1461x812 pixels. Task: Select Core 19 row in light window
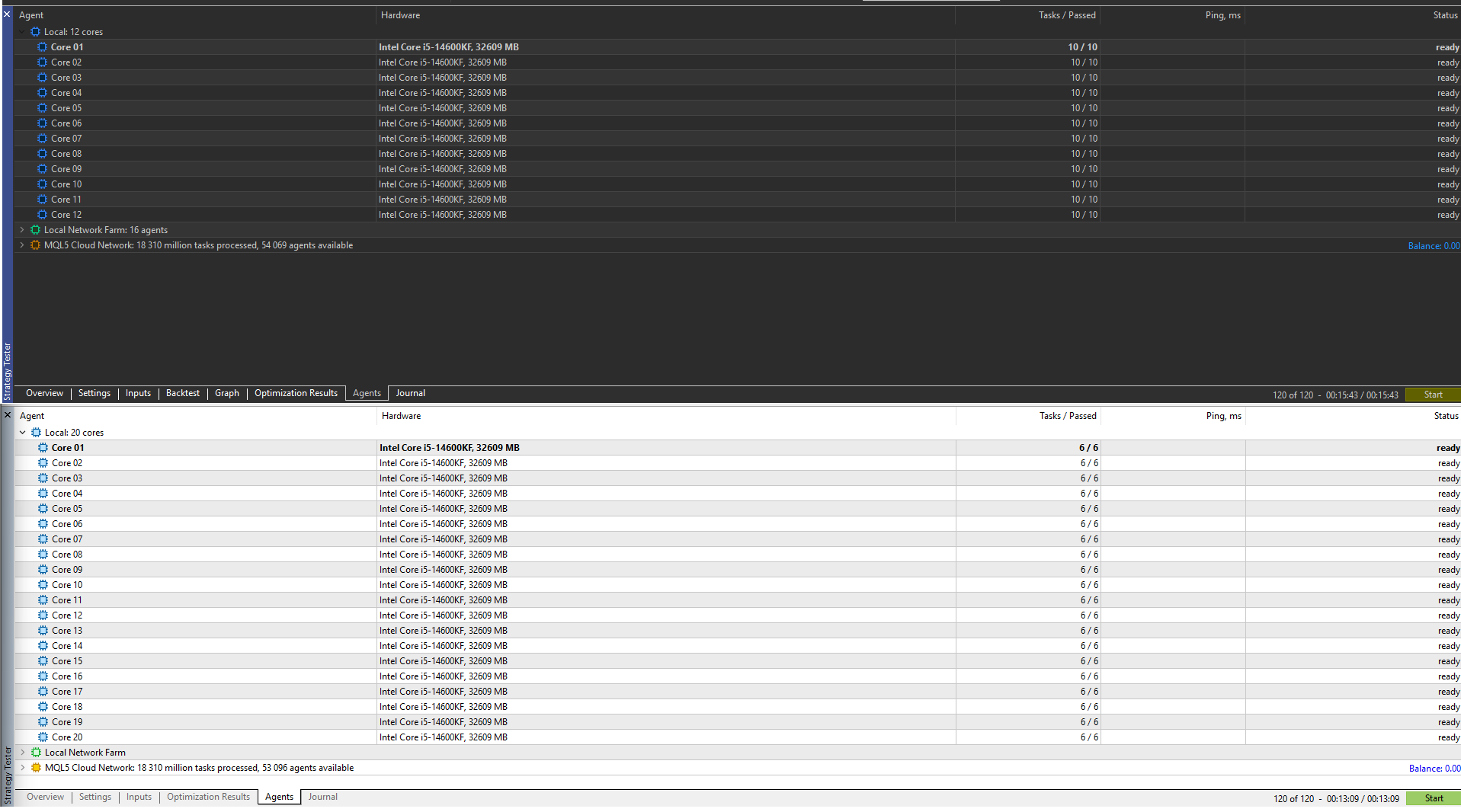738,722
